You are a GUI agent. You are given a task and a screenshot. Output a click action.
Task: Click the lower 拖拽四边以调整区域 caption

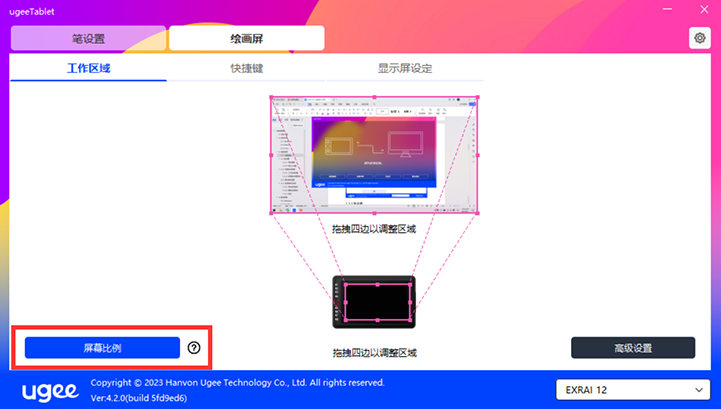(x=374, y=353)
